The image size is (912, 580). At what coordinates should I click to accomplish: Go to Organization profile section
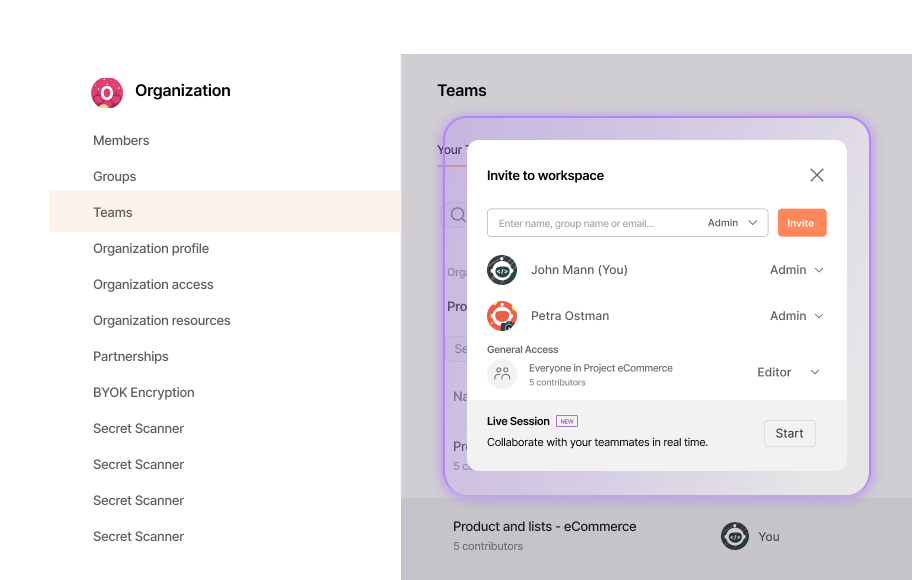point(151,248)
